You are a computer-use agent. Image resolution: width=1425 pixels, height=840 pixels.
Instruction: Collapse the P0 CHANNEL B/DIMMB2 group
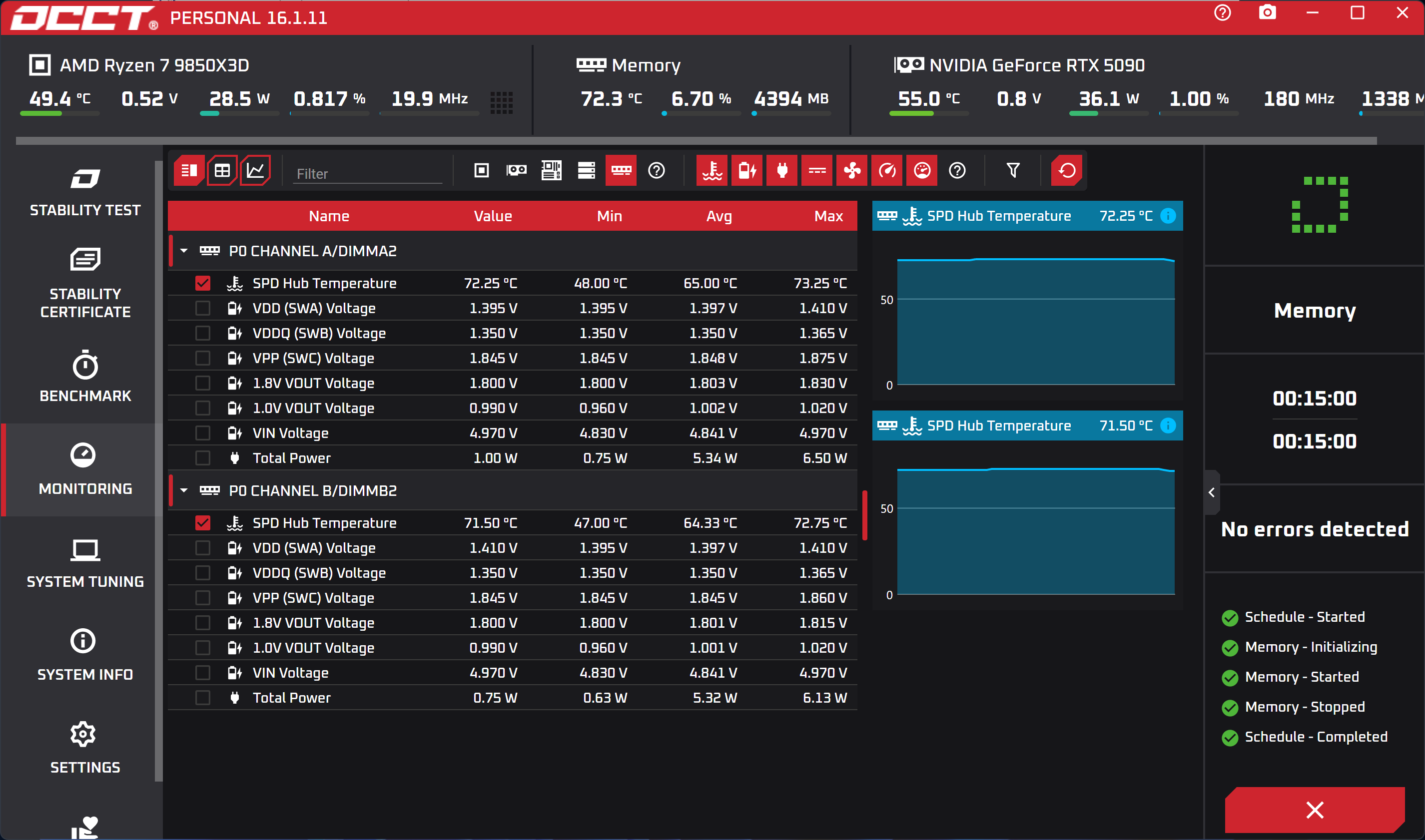184,490
